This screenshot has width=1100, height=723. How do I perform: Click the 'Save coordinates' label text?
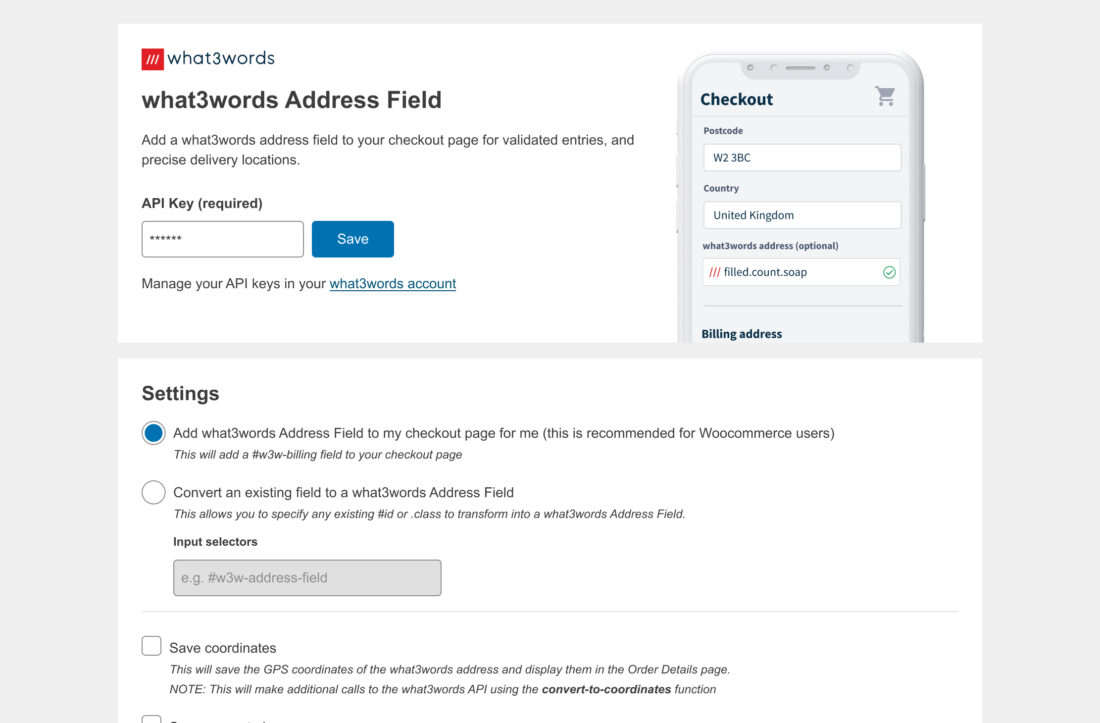click(x=223, y=648)
